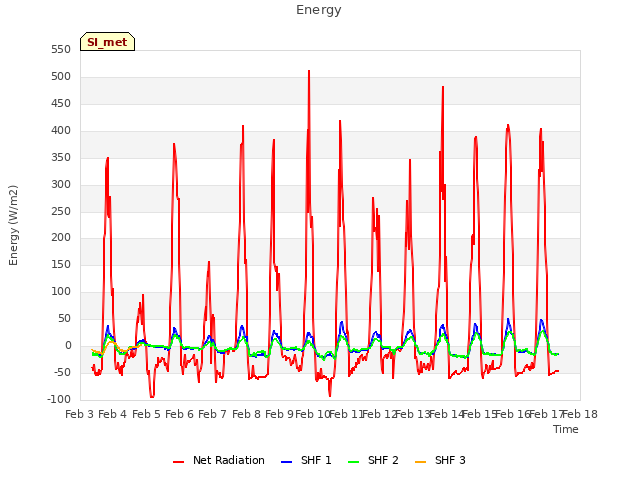Click the Feb 14 peak near 480
The image size is (640, 480).
click(x=443, y=87)
